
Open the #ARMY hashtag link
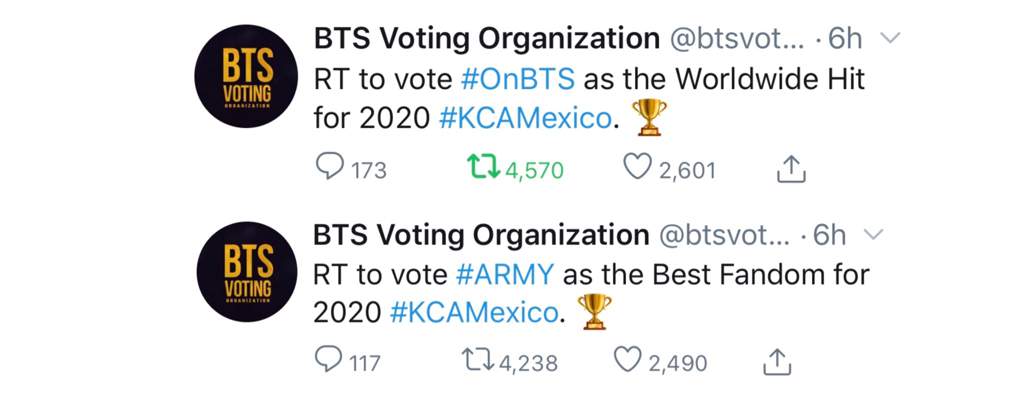pyautogui.click(x=505, y=274)
